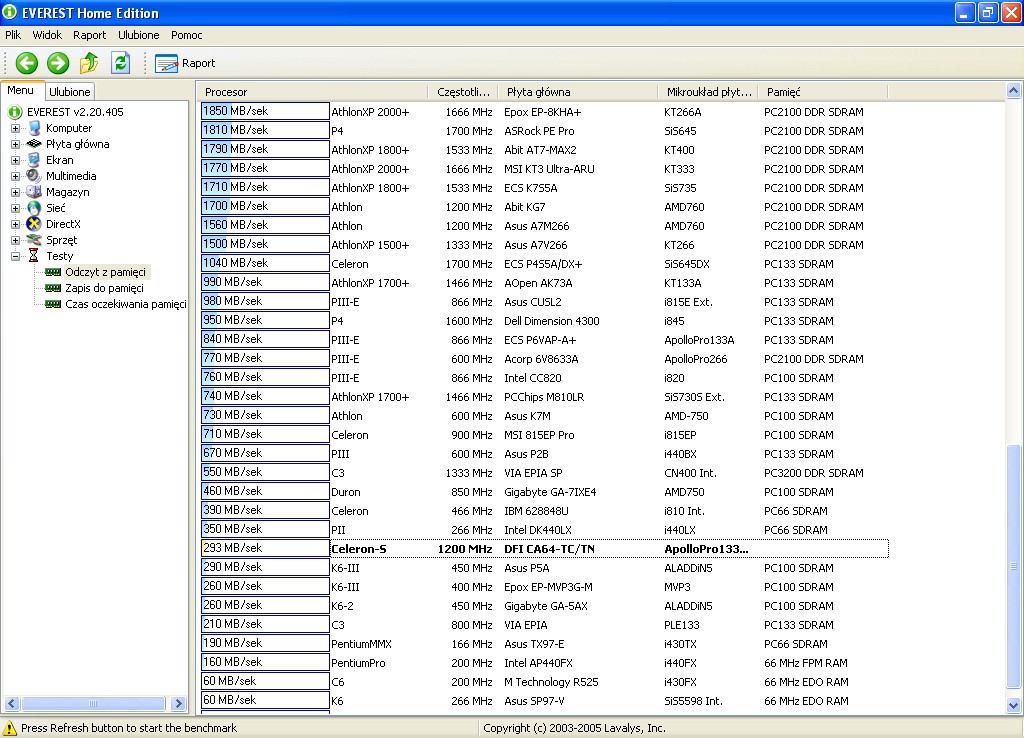Expand the Magazyn tree node

point(15,193)
